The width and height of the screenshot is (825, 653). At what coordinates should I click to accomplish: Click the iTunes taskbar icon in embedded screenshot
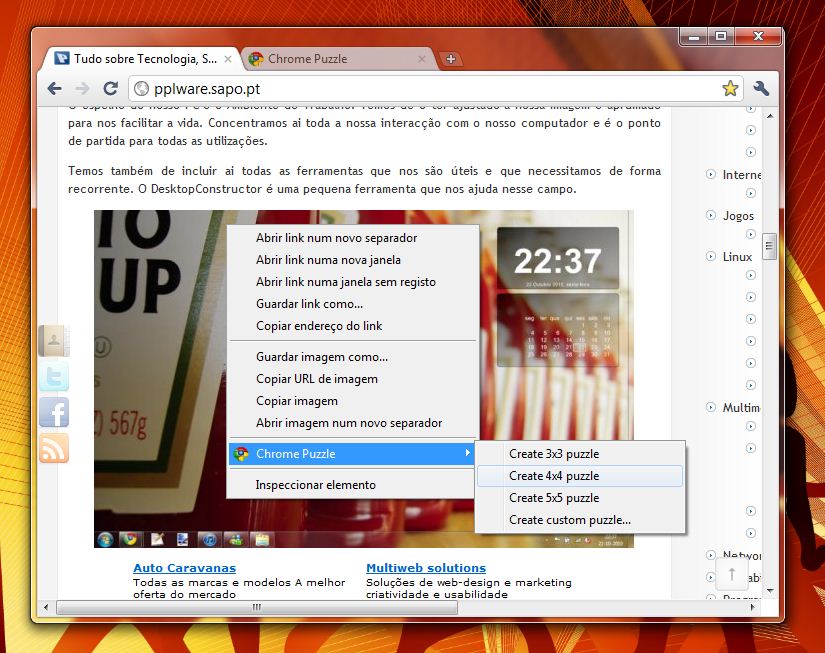(x=209, y=539)
